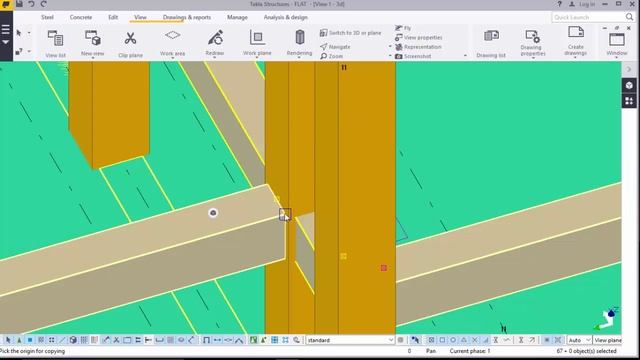The height and width of the screenshot is (360, 640).
Task: Click the Redraw icon
Action: pos(215,38)
